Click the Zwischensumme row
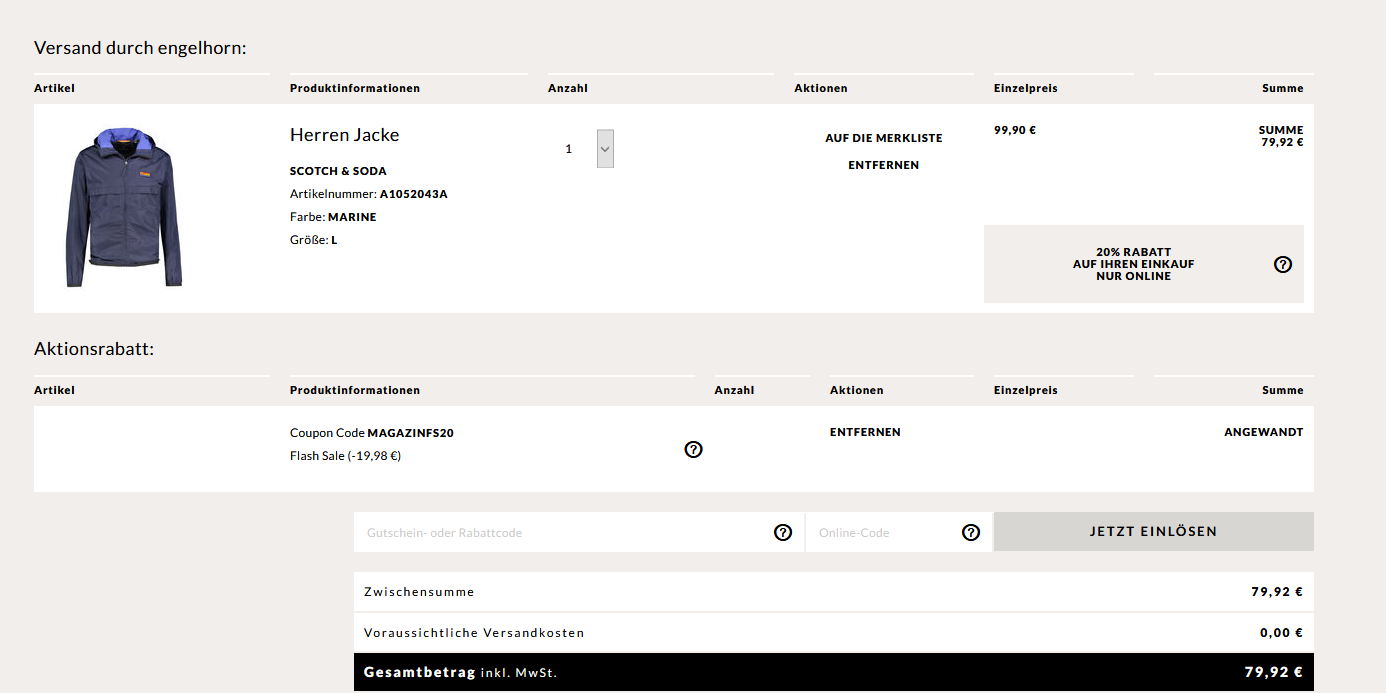Image resolution: width=1386 pixels, height=693 pixels. pos(833,592)
